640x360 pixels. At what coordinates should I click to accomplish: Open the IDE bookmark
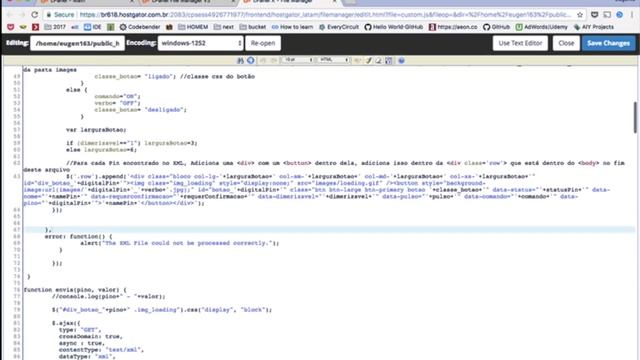pos(93,27)
